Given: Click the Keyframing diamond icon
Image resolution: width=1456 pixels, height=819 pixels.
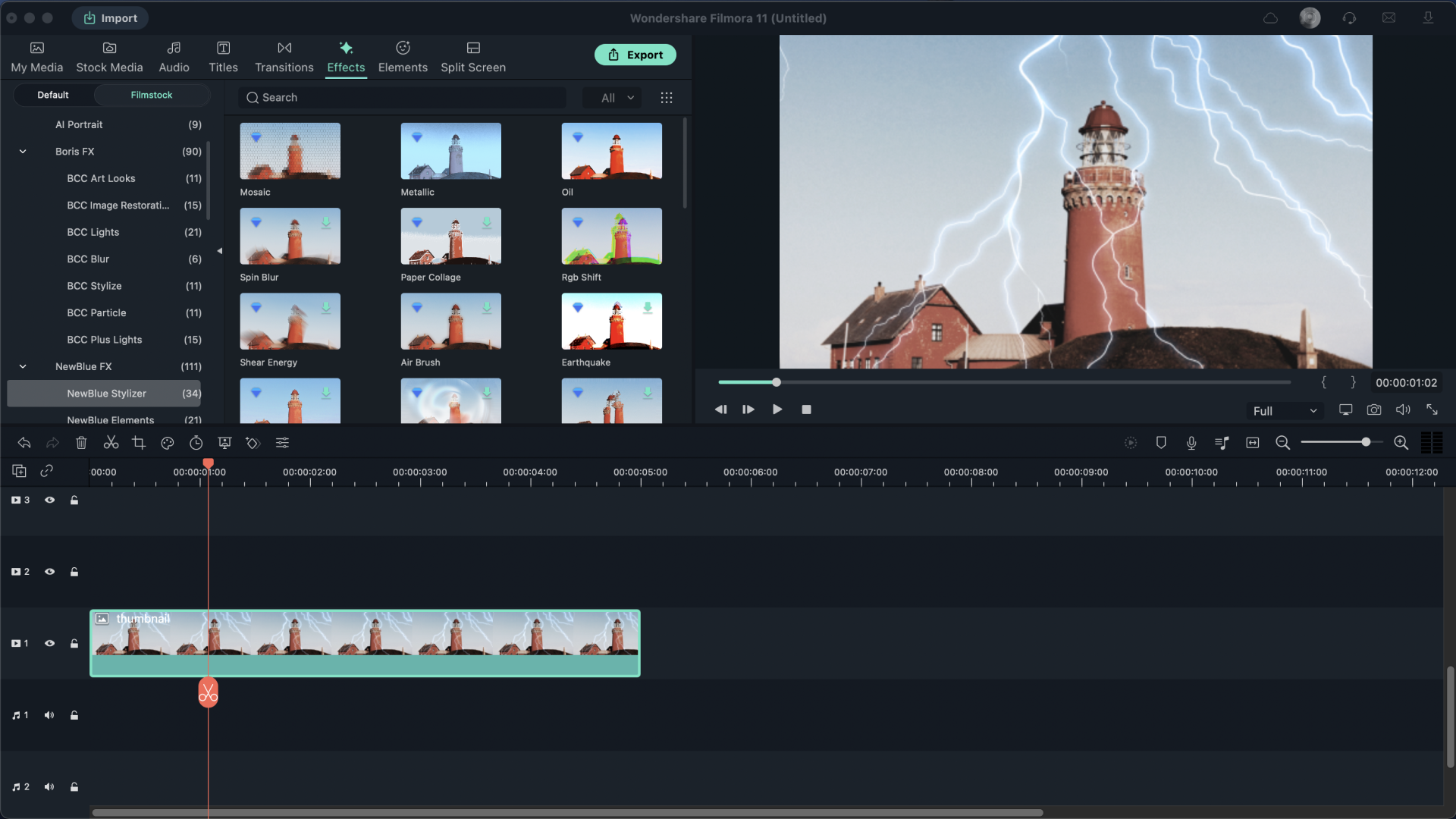Looking at the screenshot, I should click(253, 443).
